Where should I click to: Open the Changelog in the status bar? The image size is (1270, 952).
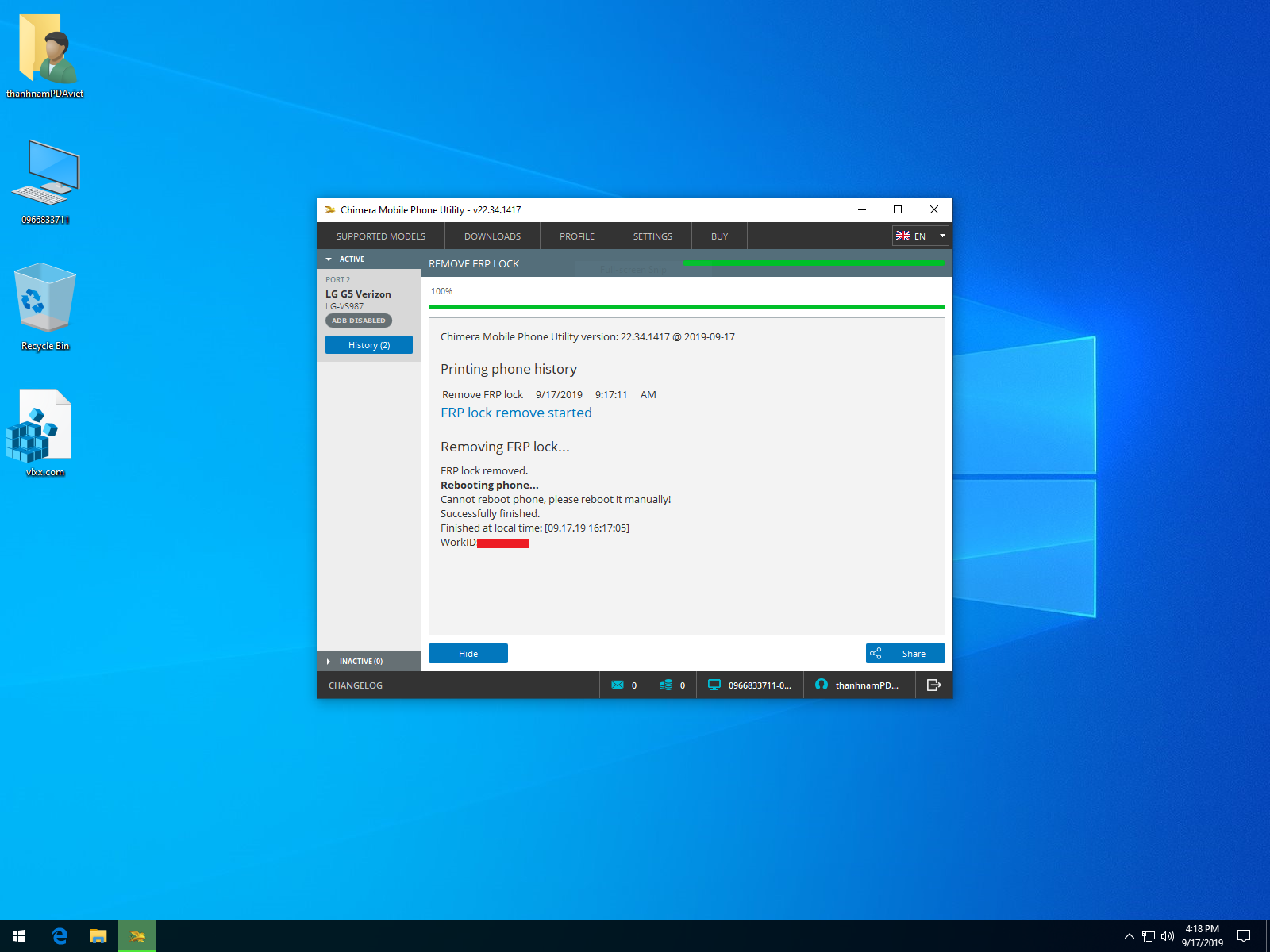coord(356,685)
